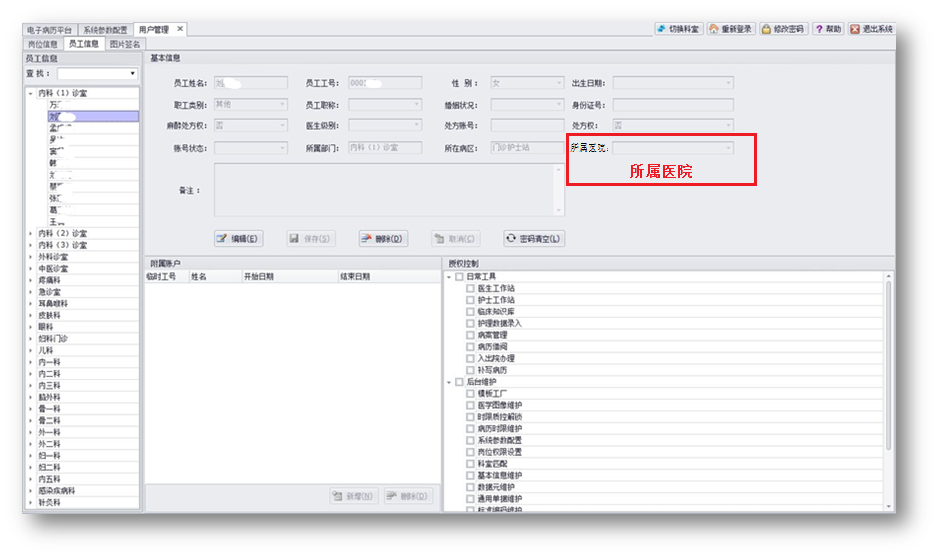Switch to the 岗位信息 tab
Image resolution: width=938 pixels, height=556 pixels.
click(x=43, y=44)
